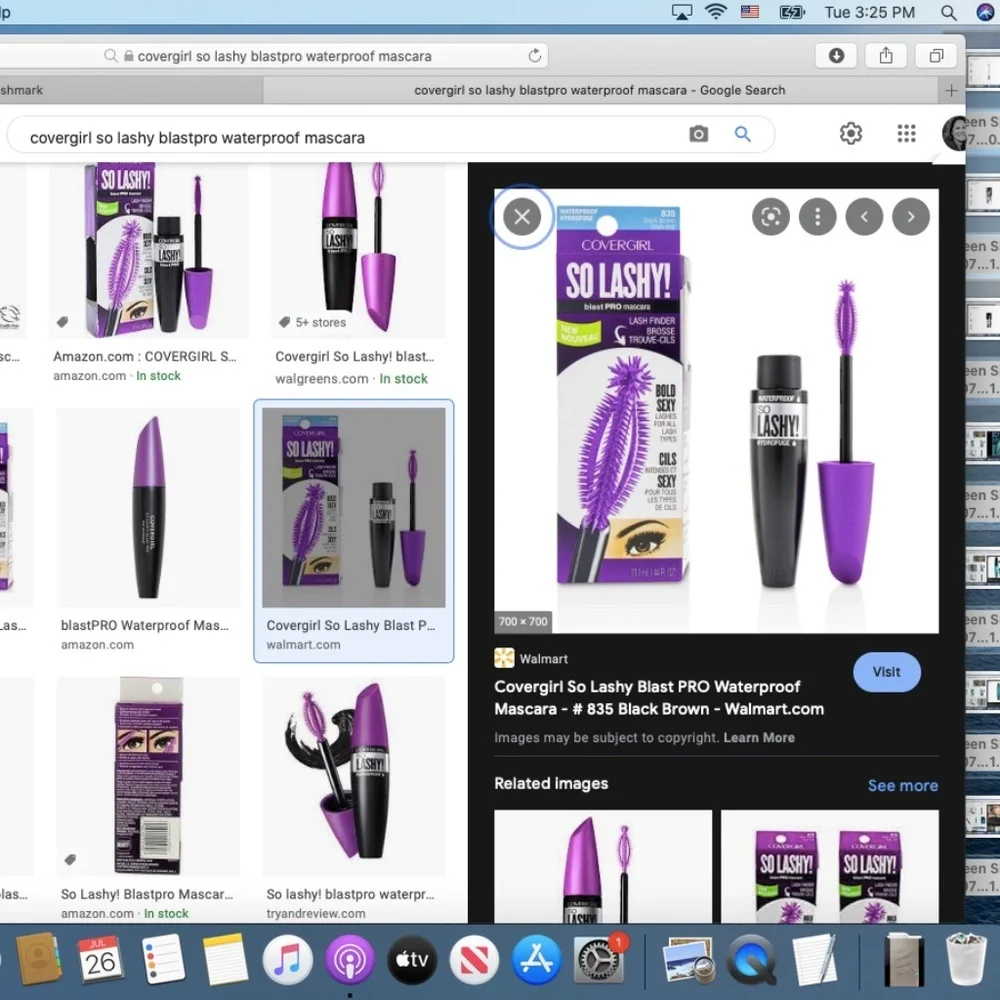Launch Music app from the Dock
This screenshot has height=1000, width=1000.
(x=287, y=959)
